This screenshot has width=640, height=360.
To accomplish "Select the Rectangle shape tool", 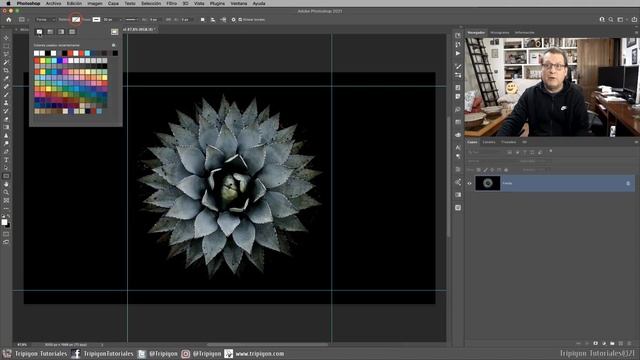I will [x=6, y=176].
